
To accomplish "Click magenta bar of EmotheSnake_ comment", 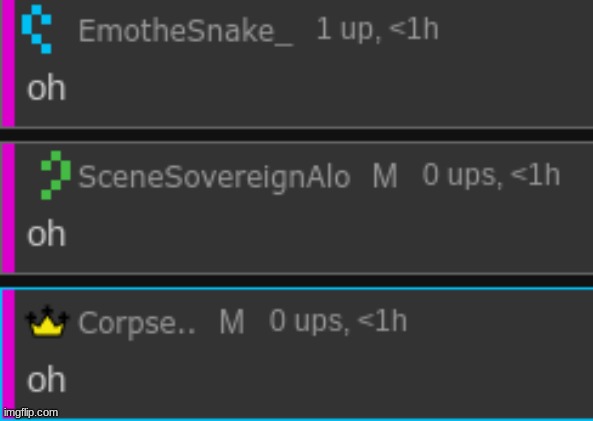I will click(8, 63).
